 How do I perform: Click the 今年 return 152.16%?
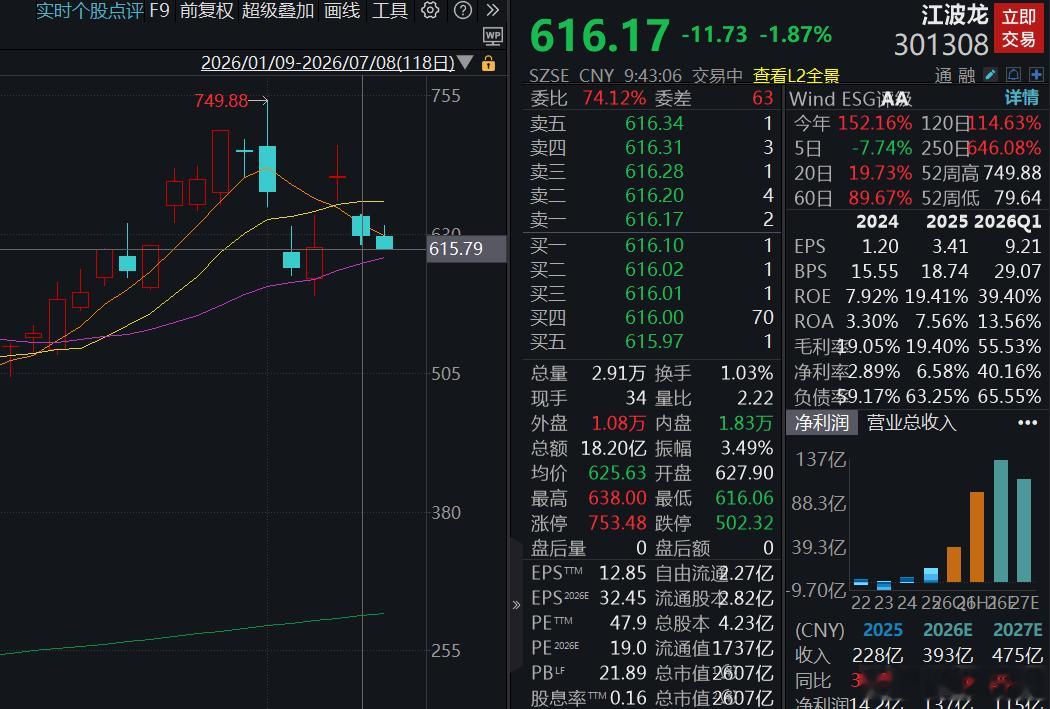[875, 123]
